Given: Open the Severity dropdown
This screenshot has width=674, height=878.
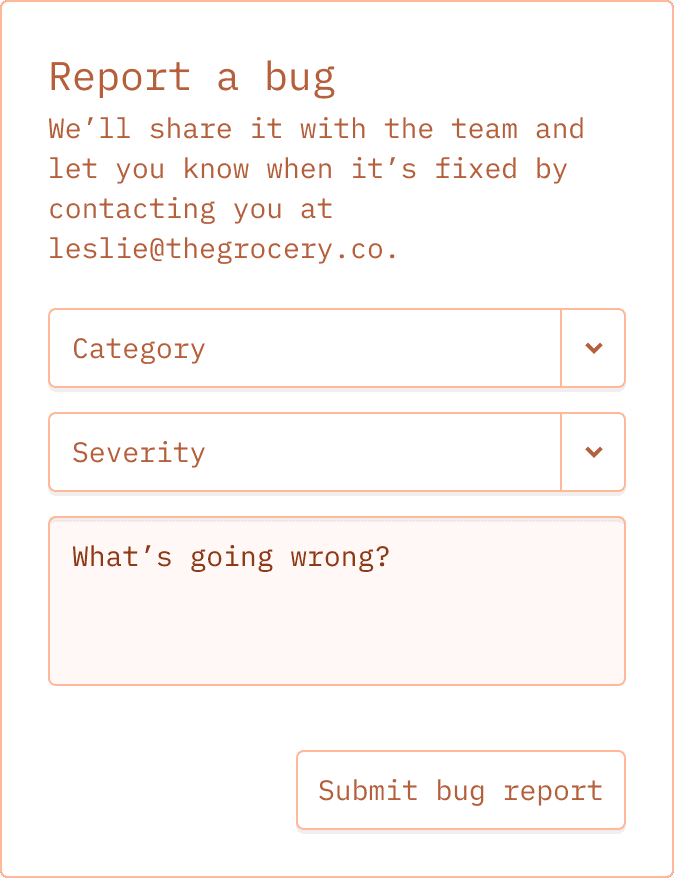Looking at the screenshot, I should (x=337, y=452).
